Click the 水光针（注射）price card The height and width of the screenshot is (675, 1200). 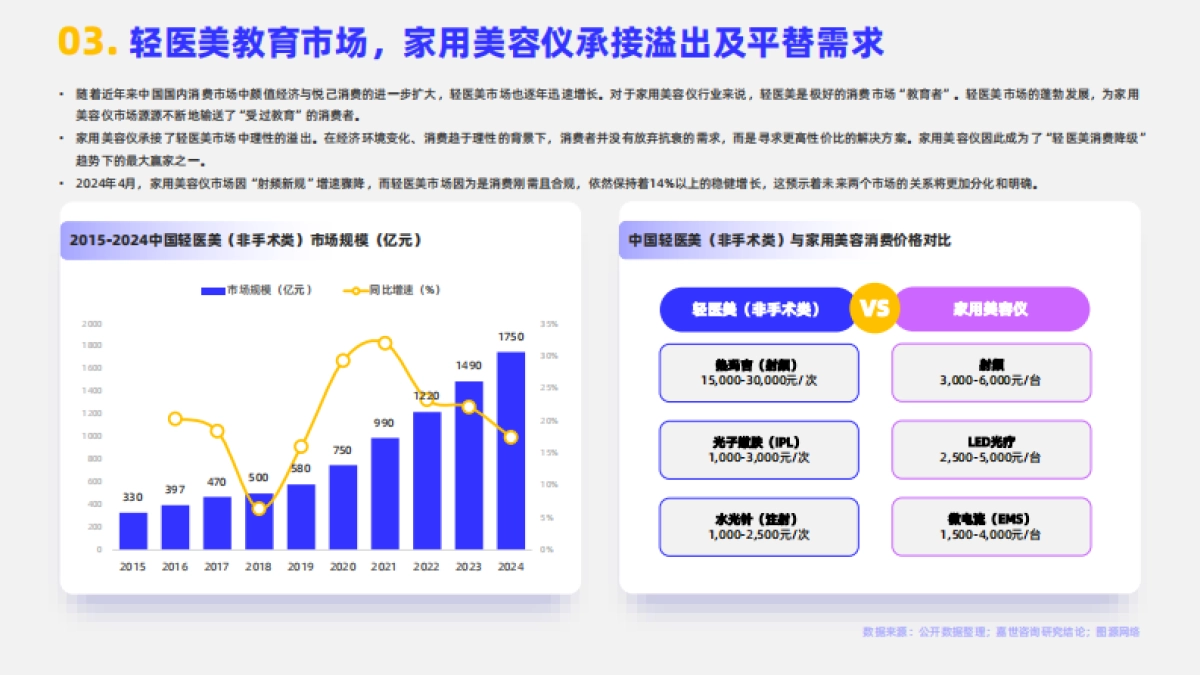point(758,527)
